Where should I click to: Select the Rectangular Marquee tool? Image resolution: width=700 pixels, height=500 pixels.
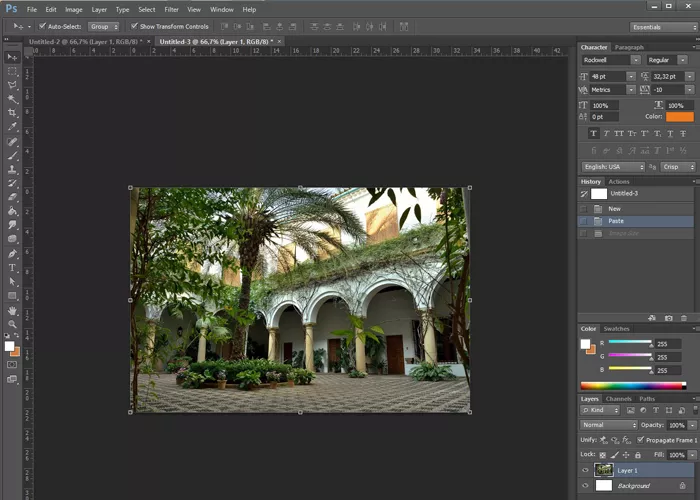point(12,71)
